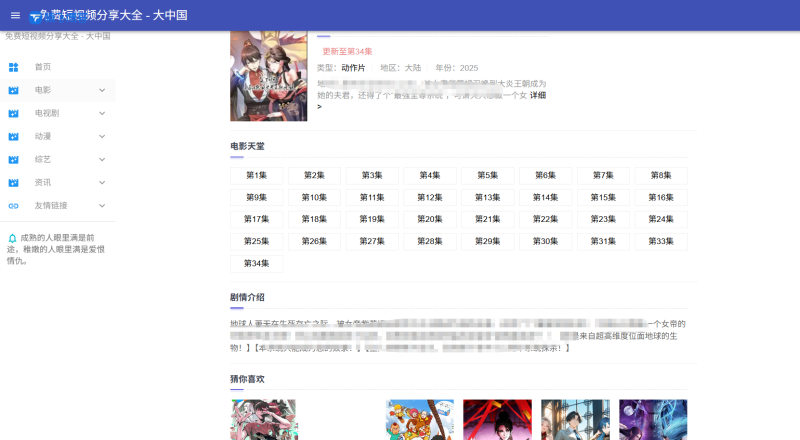
Task: Open the red-background recommended thumbnail
Action: click(497, 420)
